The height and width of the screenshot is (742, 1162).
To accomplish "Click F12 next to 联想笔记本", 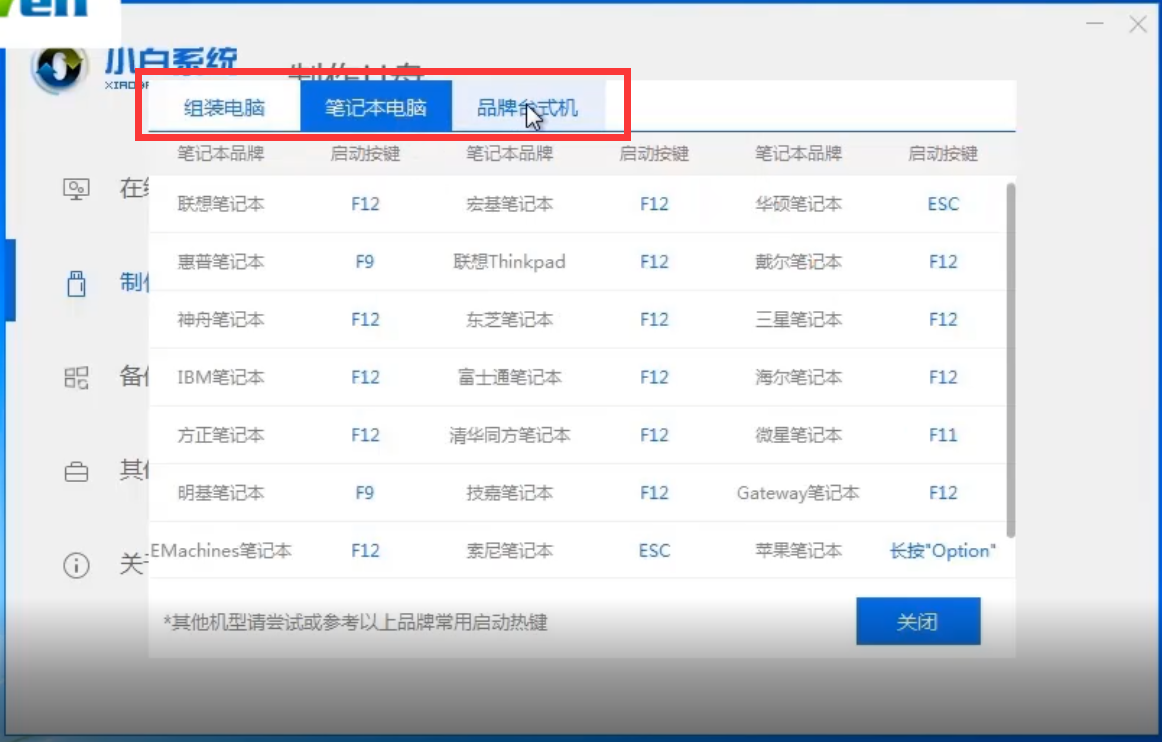I will click(x=364, y=204).
